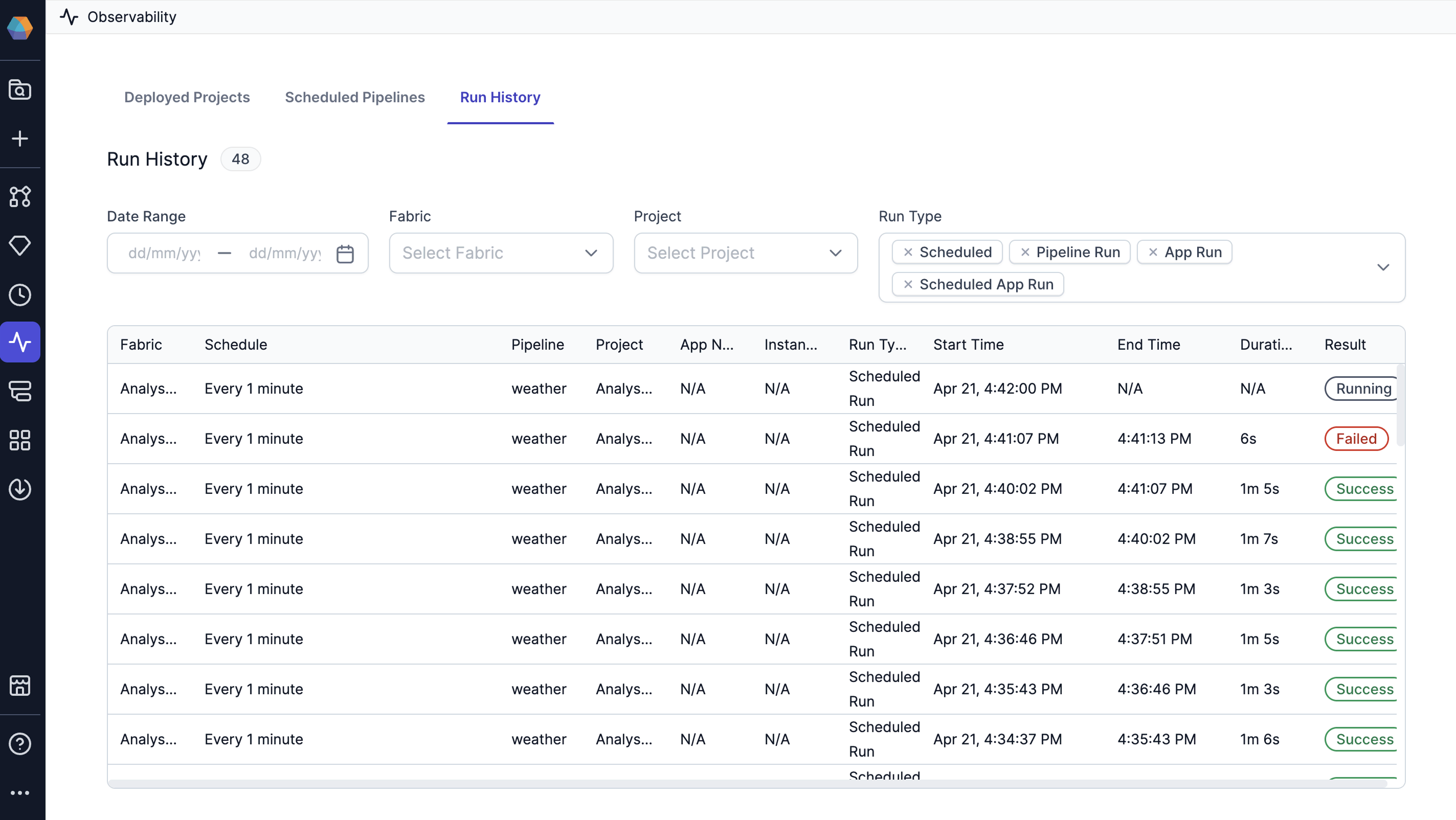Click the vertical table scrollbar
The width and height of the screenshot is (1456, 820).
[1400, 405]
